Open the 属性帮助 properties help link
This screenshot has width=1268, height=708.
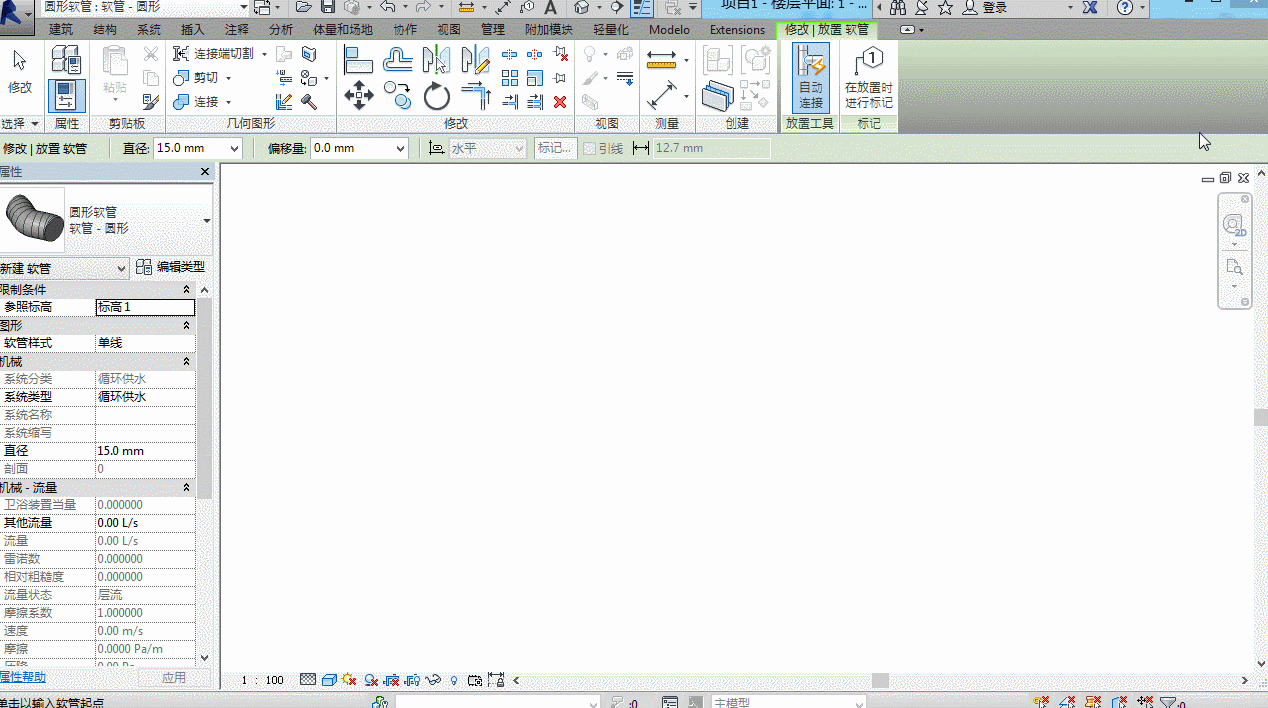click(x=22, y=677)
